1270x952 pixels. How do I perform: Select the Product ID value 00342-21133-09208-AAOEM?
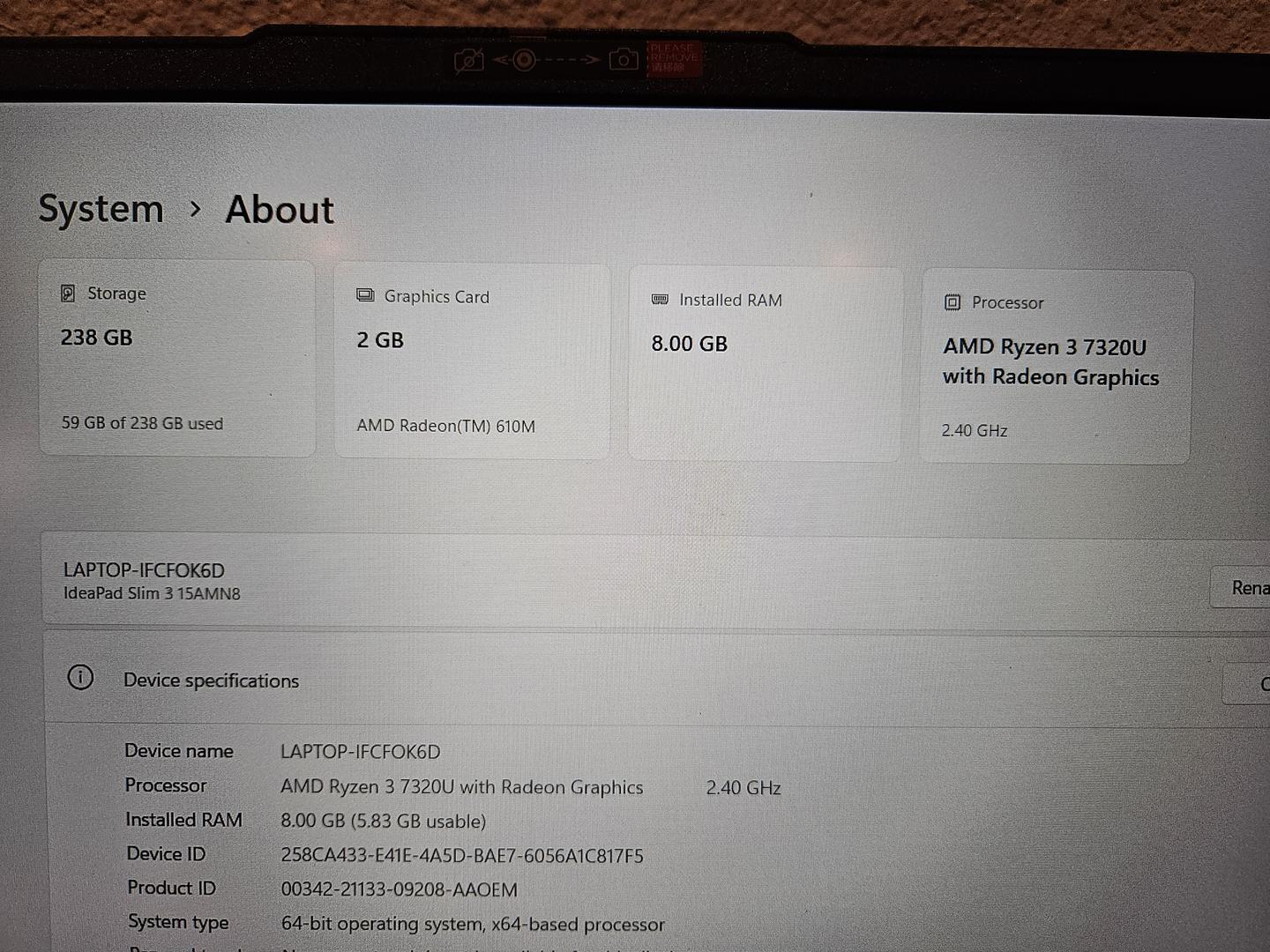tap(399, 890)
